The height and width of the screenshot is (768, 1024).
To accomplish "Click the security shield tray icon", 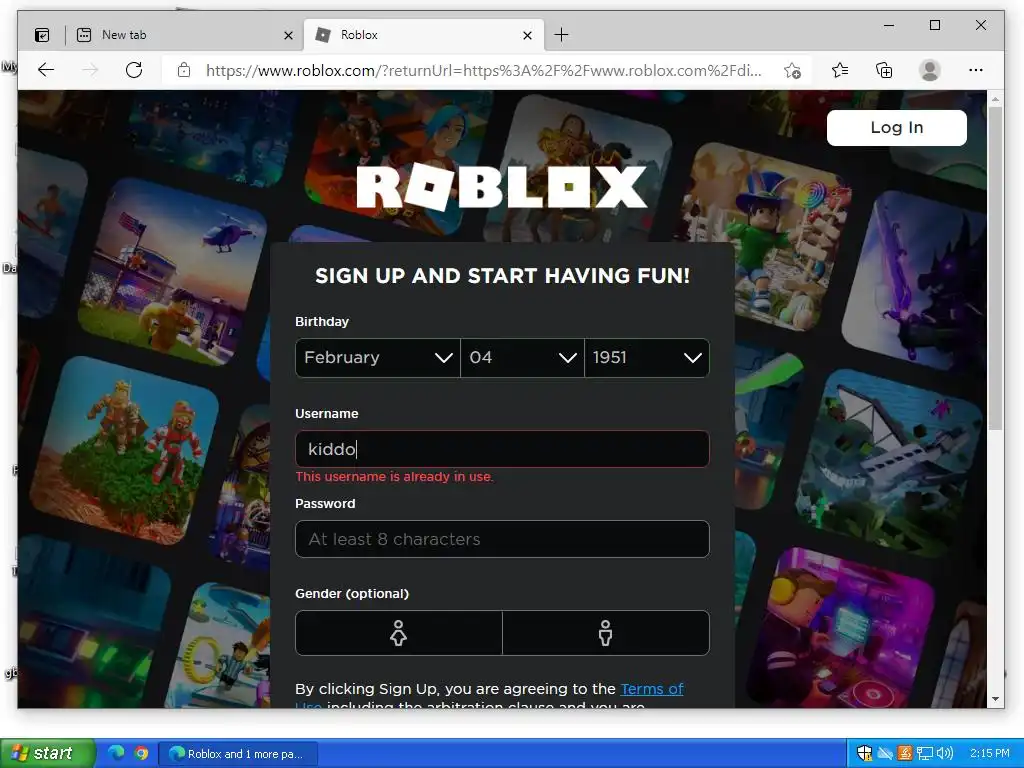I will tap(864, 753).
